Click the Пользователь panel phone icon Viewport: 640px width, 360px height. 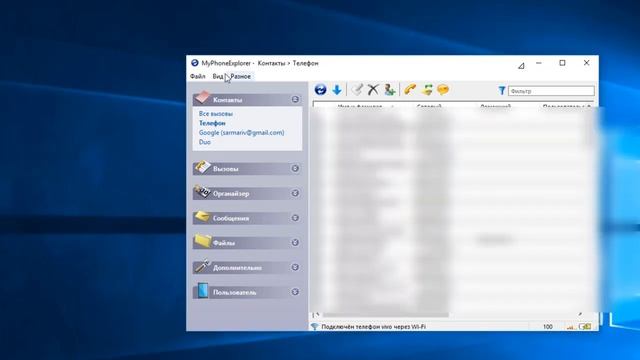pyautogui.click(x=202, y=291)
